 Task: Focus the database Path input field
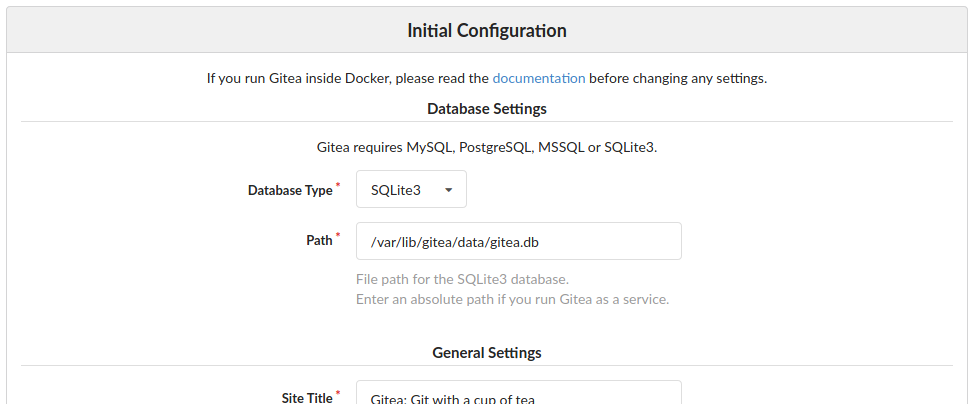[x=519, y=241]
